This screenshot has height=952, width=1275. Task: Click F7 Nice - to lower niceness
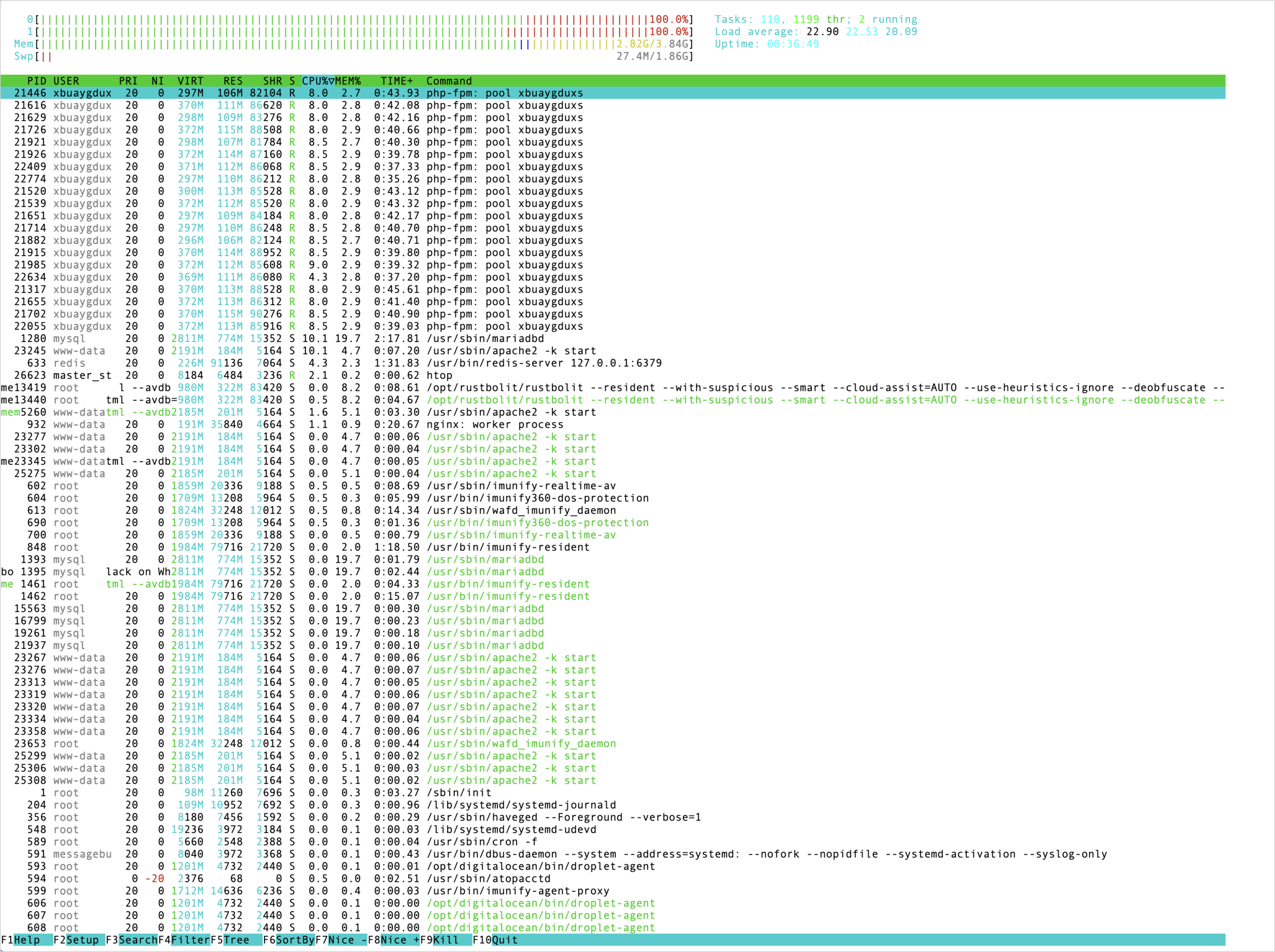[x=341, y=940]
